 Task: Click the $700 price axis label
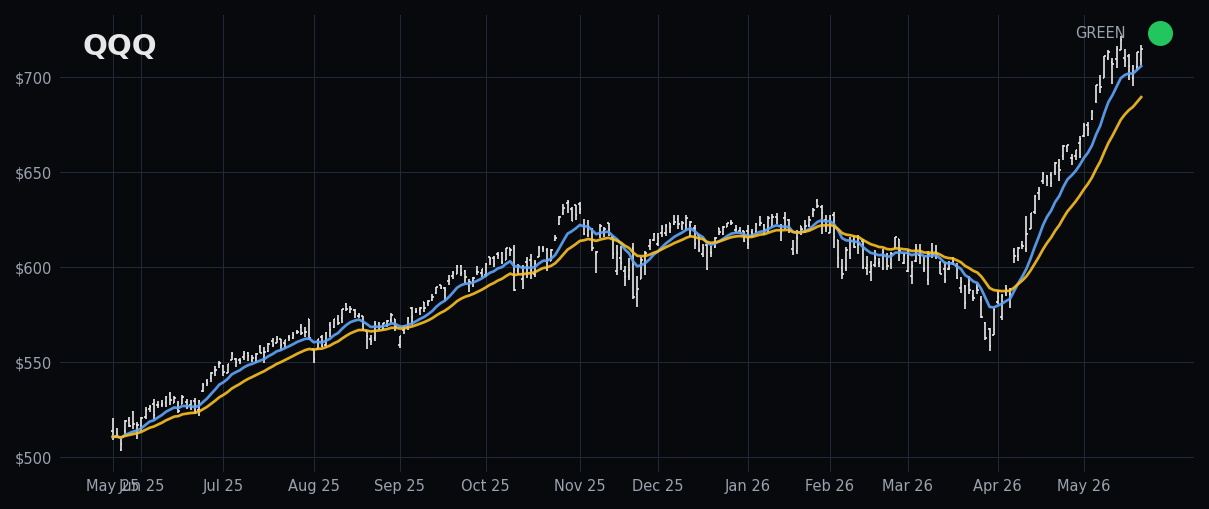(x=35, y=78)
